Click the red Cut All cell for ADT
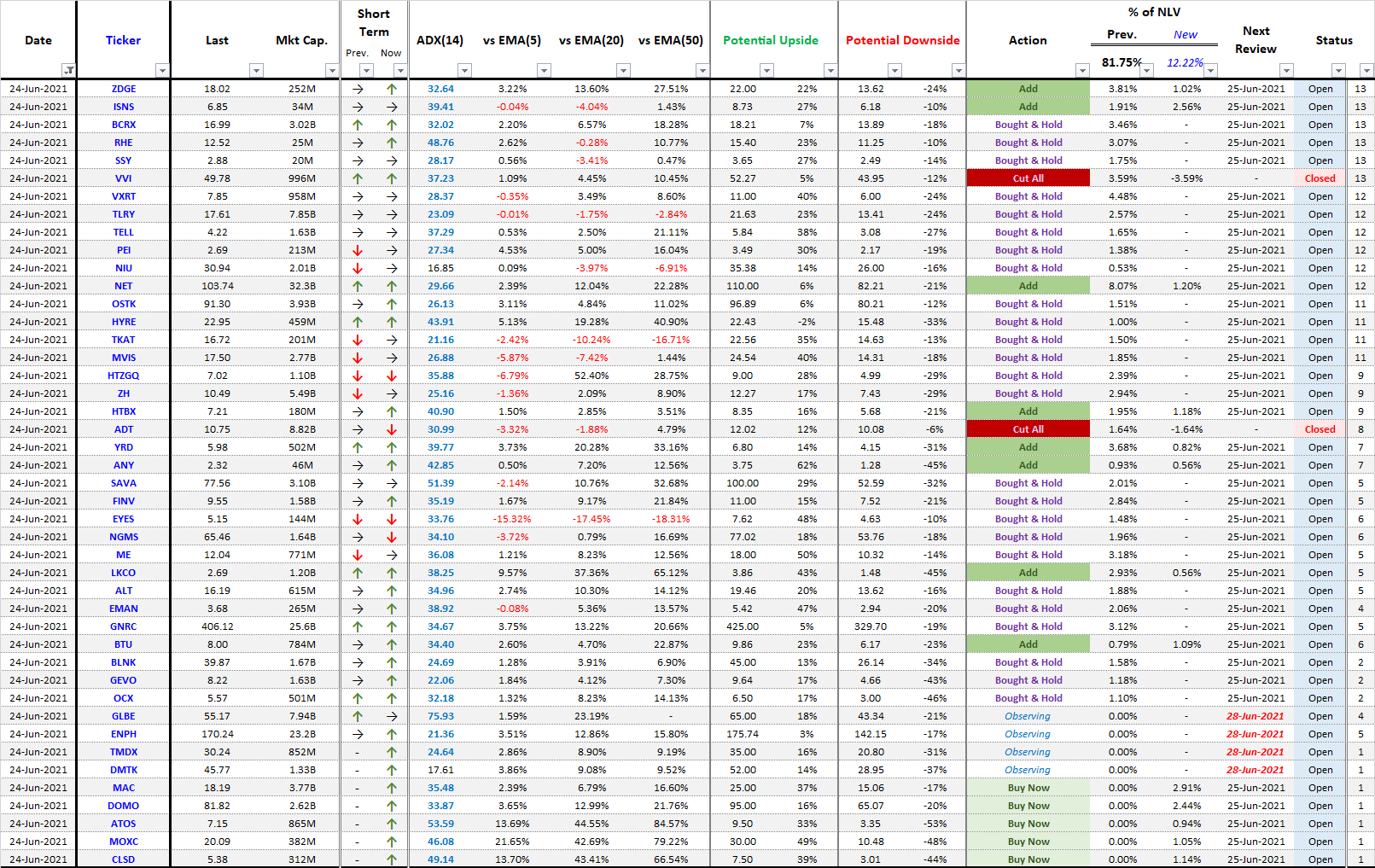The height and width of the screenshot is (868, 1375). pyautogui.click(x=1028, y=429)
